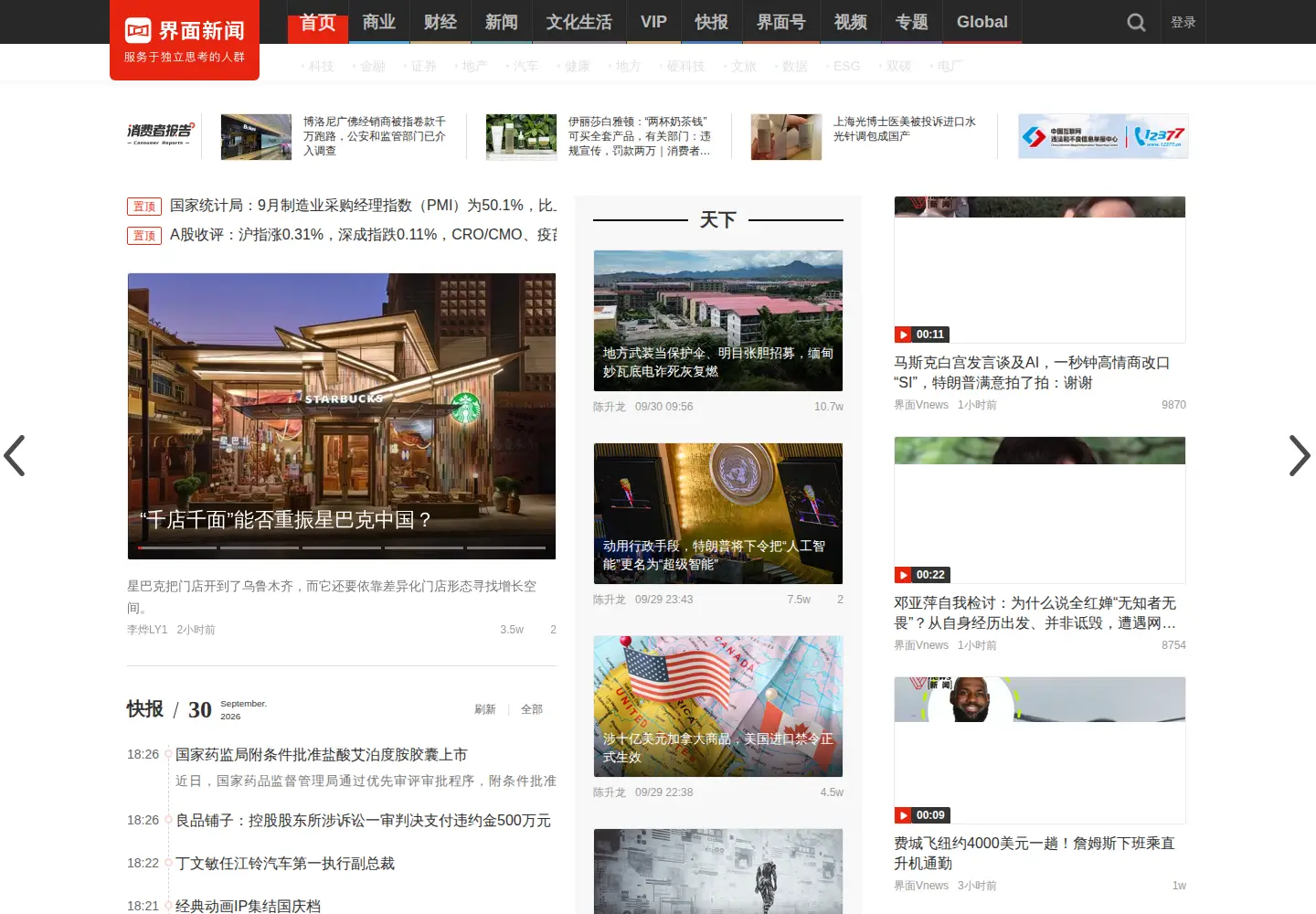Open the 加拿大商品进口禁令 article image

tap(718, 707)
